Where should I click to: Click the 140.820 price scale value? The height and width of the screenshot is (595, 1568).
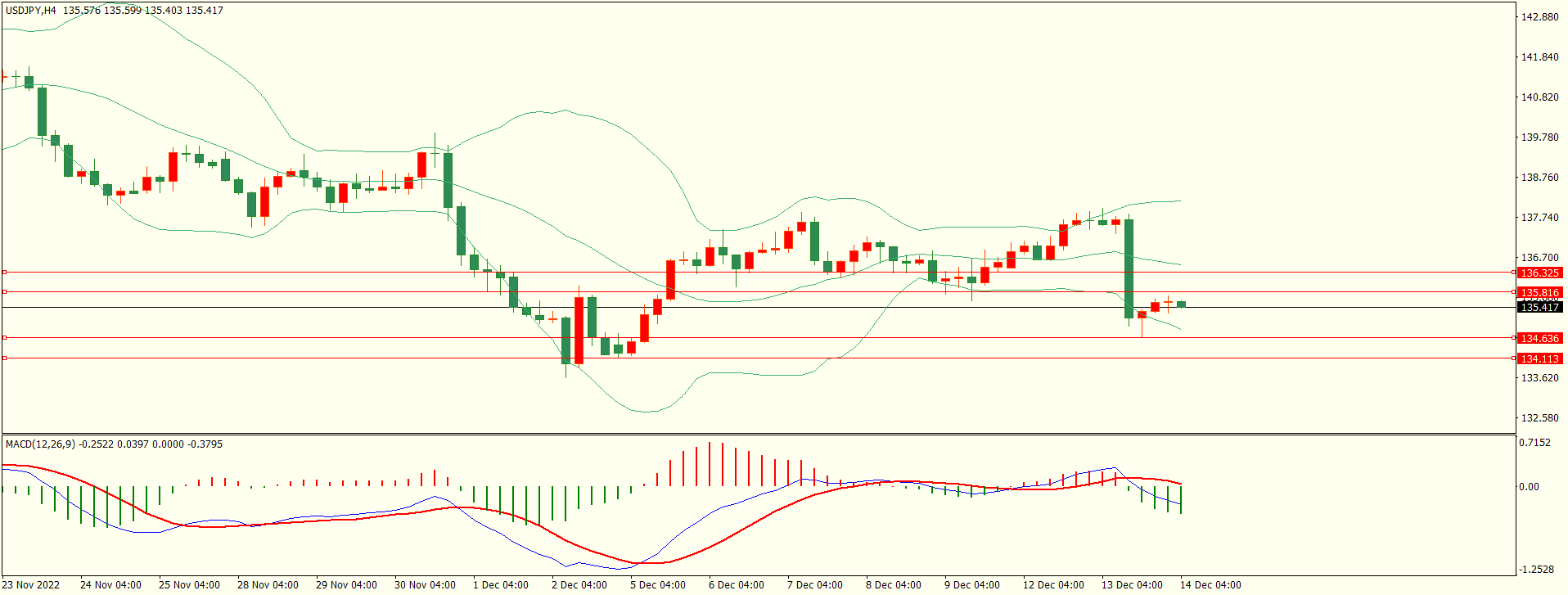1539,97
